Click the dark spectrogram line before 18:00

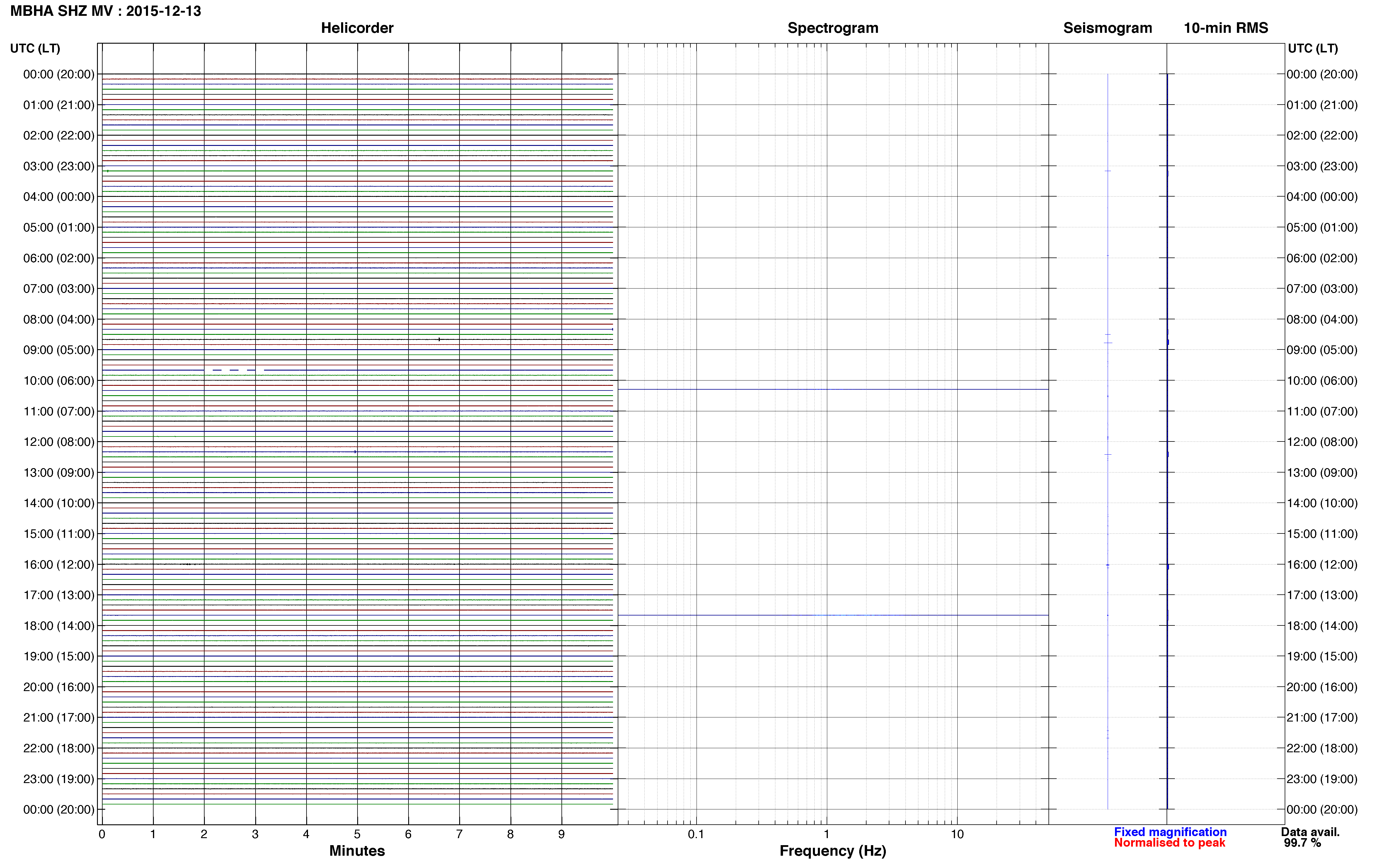coord(833,615)
